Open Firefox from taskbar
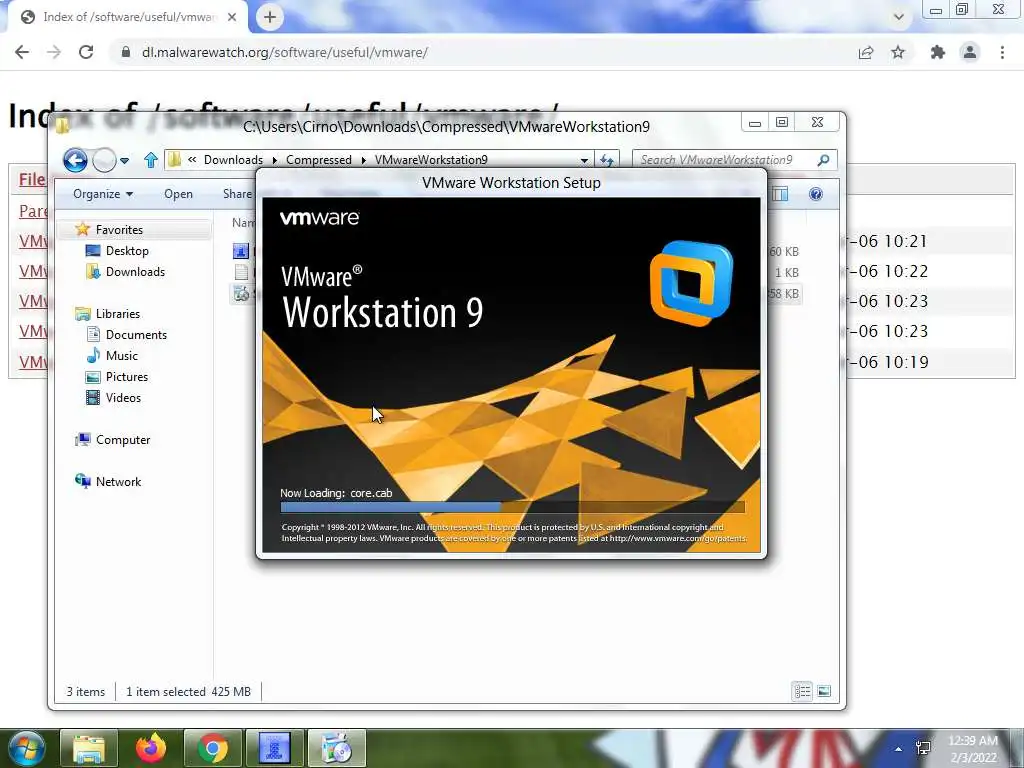This screenshot has width=1024, height=768. [x=151, y=748]
